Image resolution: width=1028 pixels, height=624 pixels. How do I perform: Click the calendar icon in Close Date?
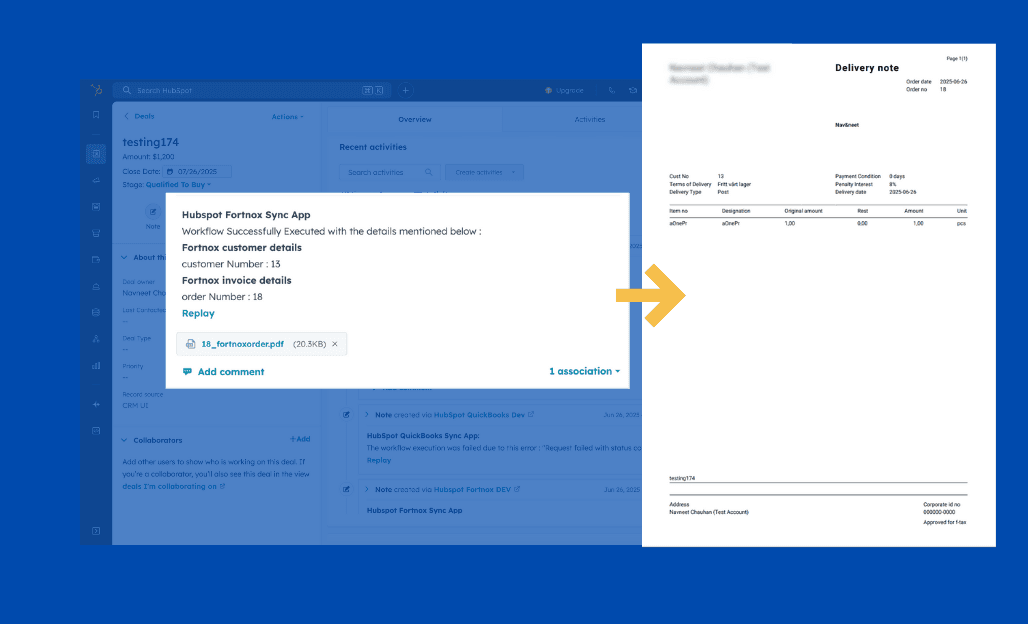point(170,172)
